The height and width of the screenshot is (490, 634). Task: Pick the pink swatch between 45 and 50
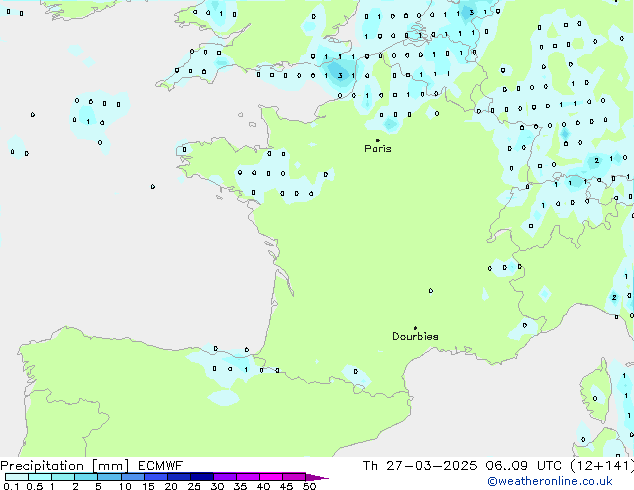click(x=295, y=477)
